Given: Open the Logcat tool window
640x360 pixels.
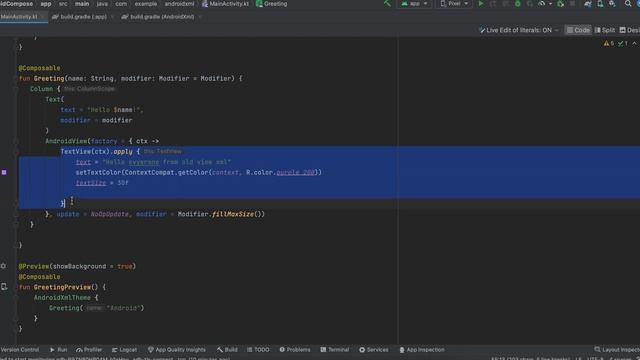Looking at the screenshot, I should [x=124, y=350].
